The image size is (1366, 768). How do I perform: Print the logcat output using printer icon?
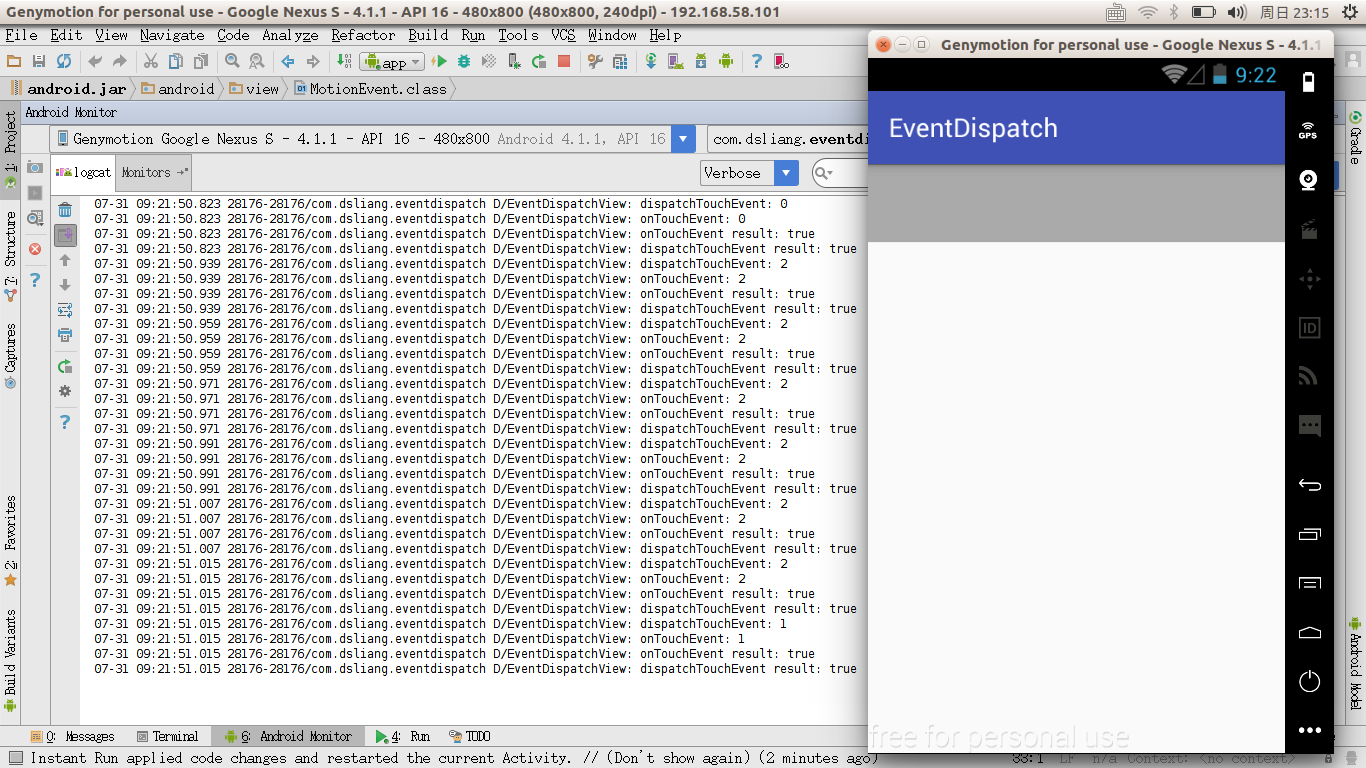pyautogui.click(x=65, y=335)
